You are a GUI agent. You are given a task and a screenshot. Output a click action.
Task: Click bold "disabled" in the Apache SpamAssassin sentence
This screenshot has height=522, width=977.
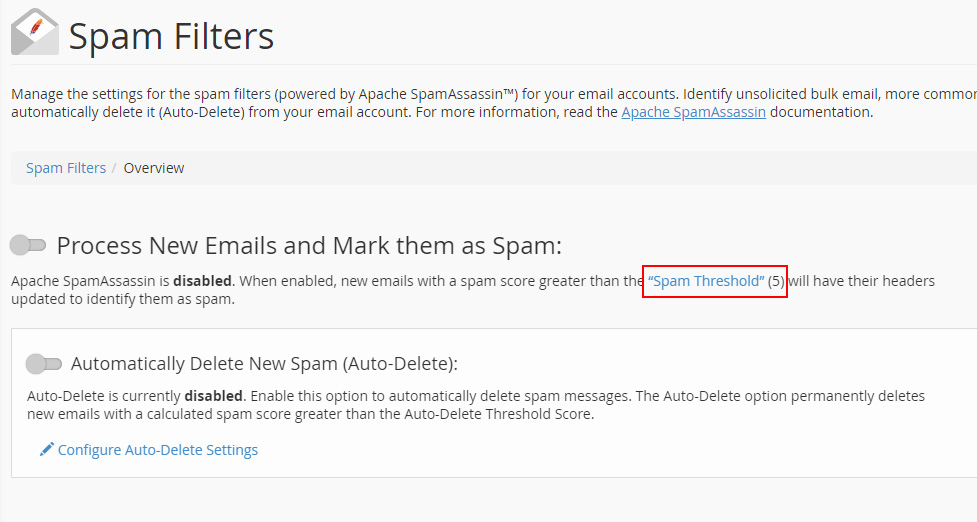(x=203, y=281)
